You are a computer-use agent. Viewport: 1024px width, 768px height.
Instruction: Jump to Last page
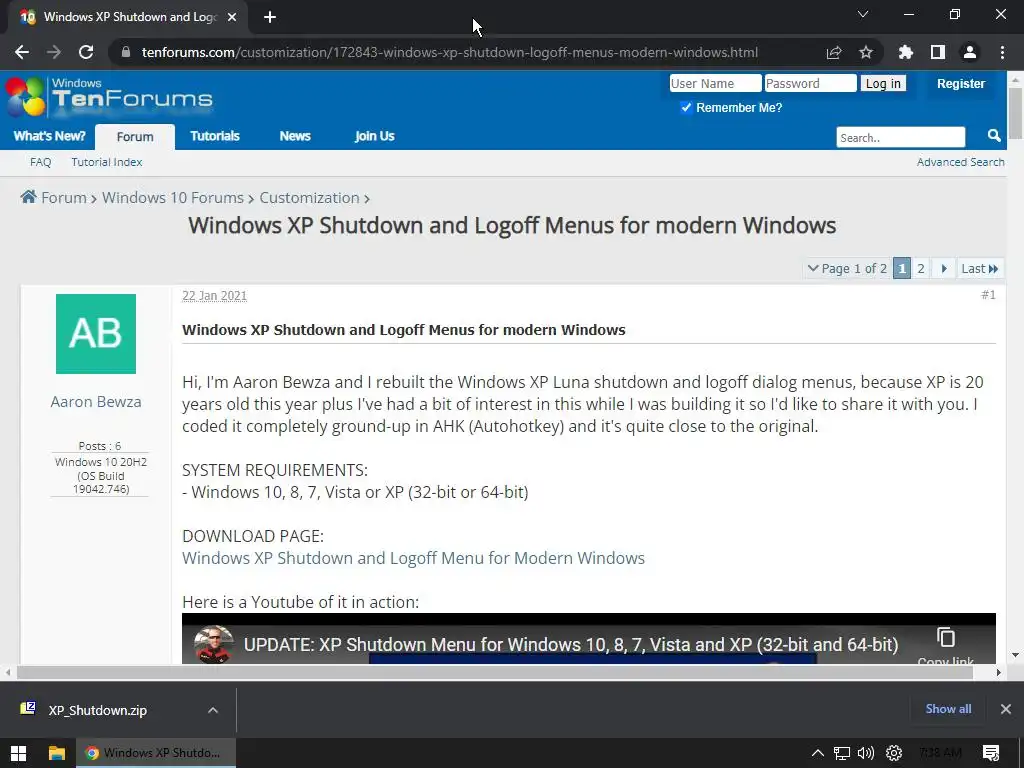coord(980,268)
